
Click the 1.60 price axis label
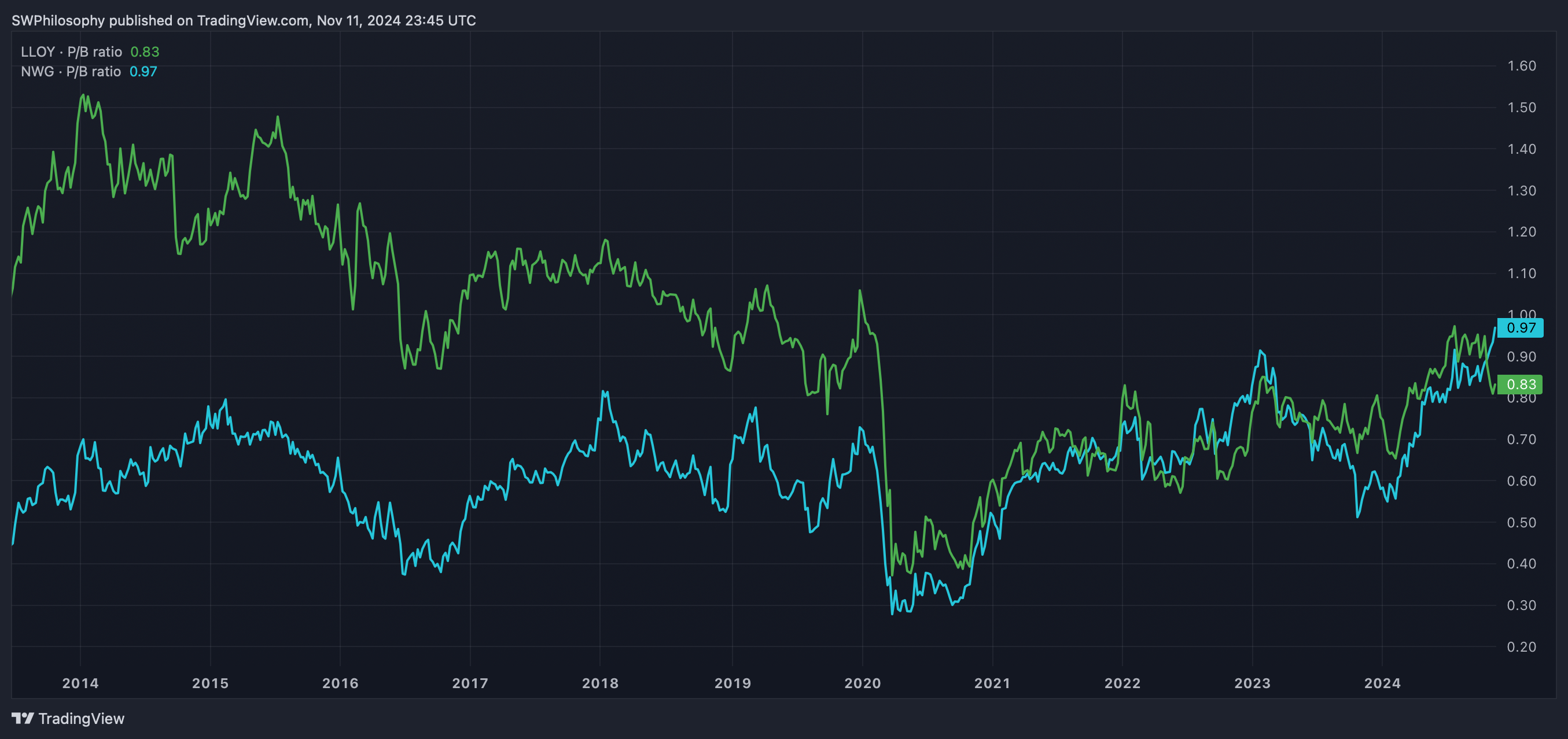point(1521,66)
